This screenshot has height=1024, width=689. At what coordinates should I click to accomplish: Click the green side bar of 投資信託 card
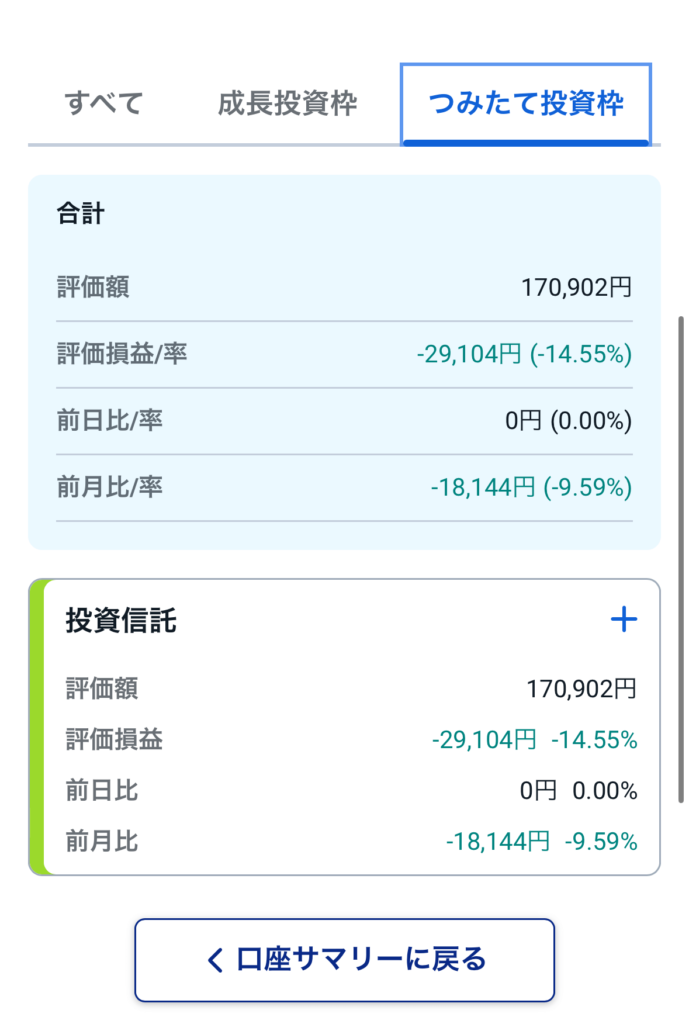click(36, 727)
